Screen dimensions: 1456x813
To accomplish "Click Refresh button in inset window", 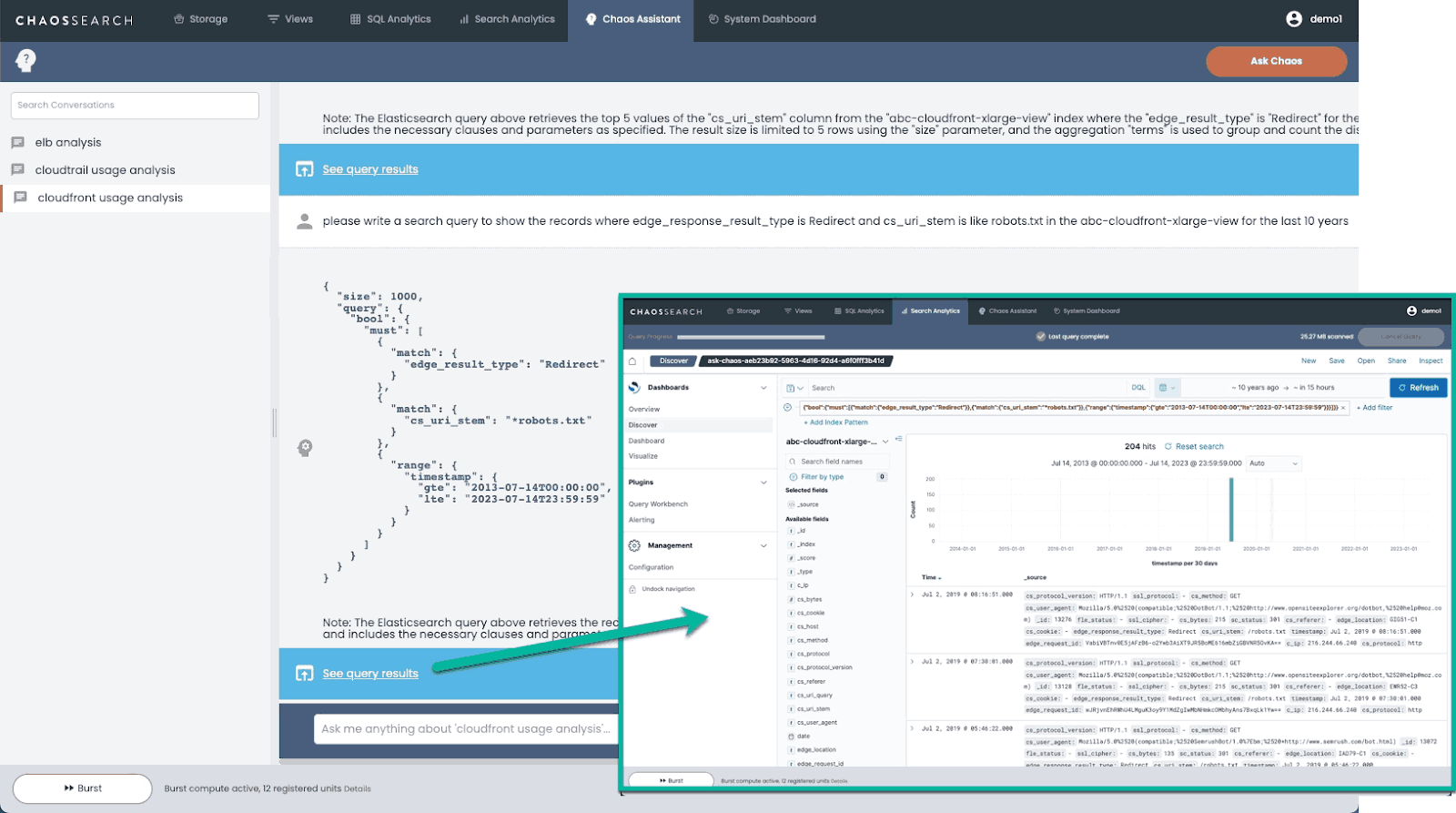I will [1418, 388].
